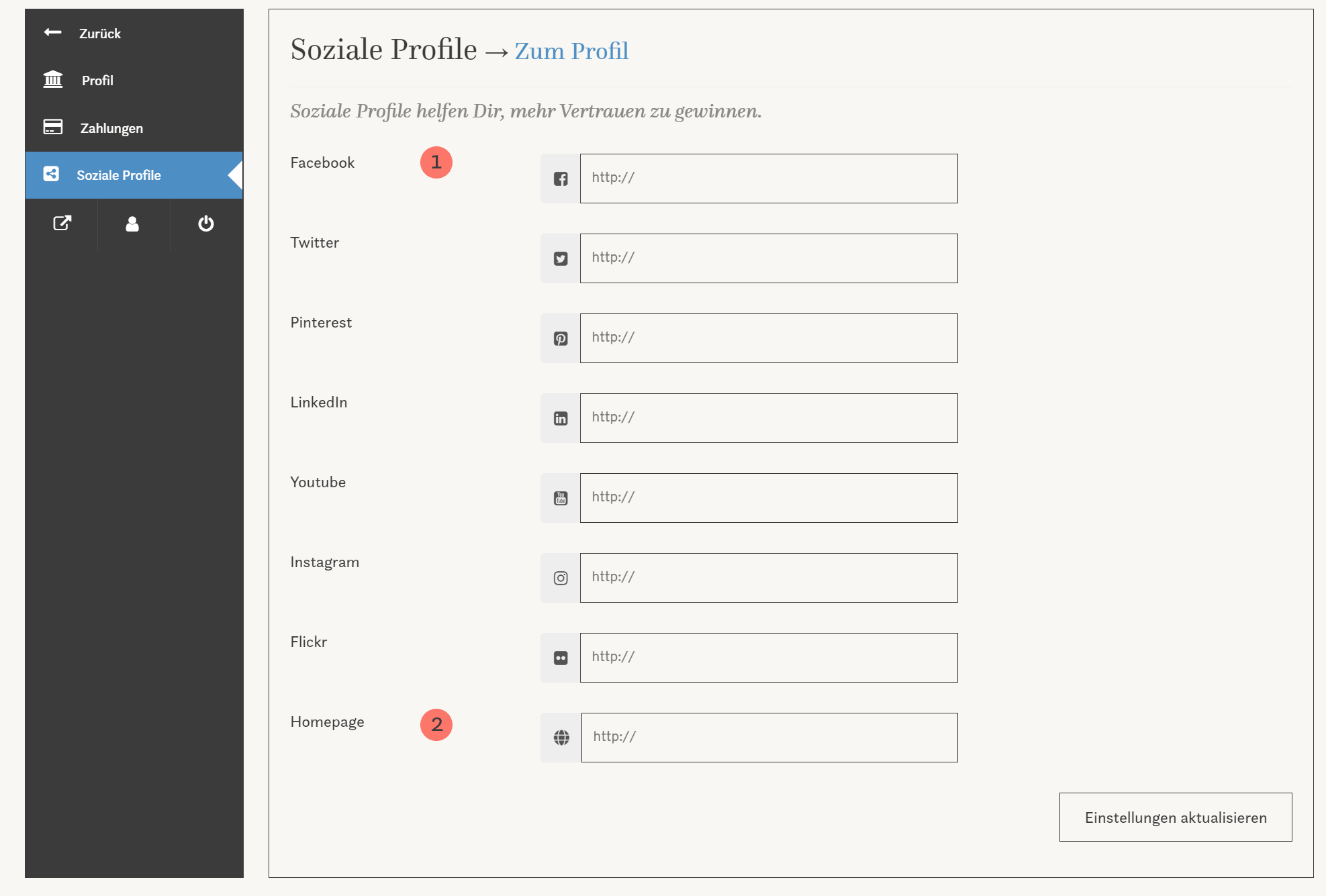
Task: Click the subtitle about mehr Vertrauen gewinnen
Action: coord(526,111)
